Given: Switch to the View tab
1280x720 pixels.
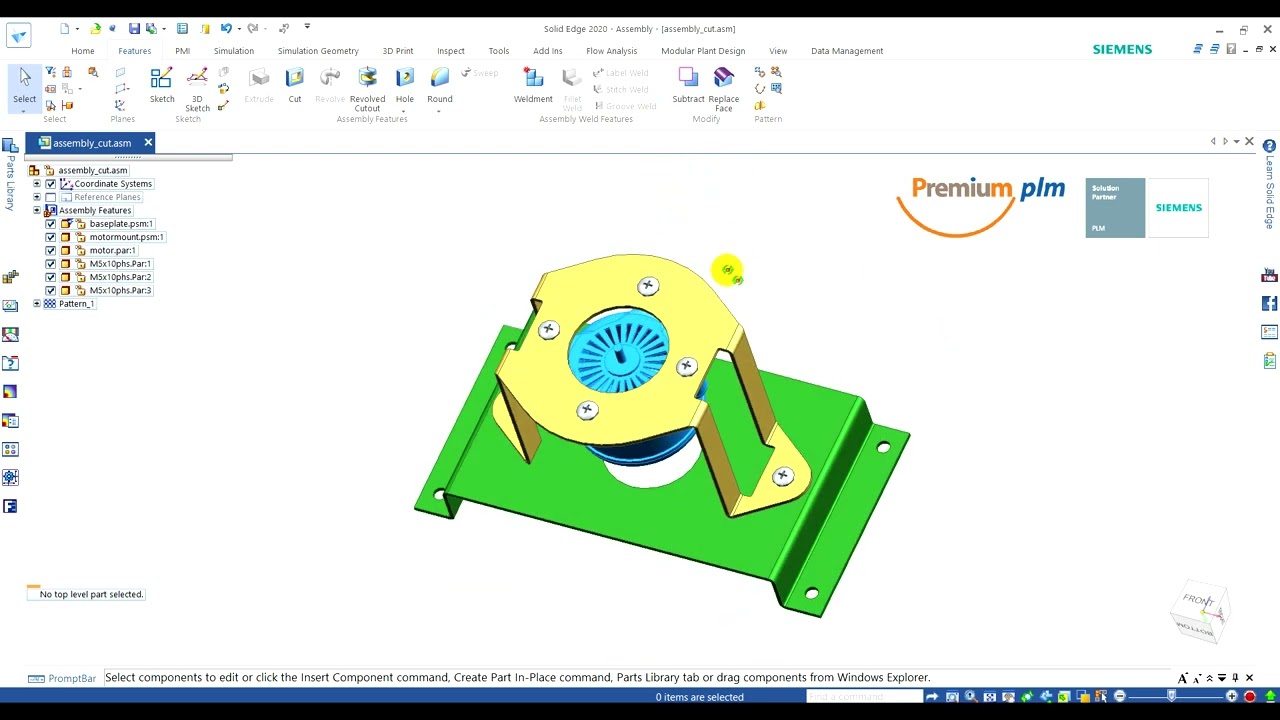Looking at the screenshot, I should point(778,51).
